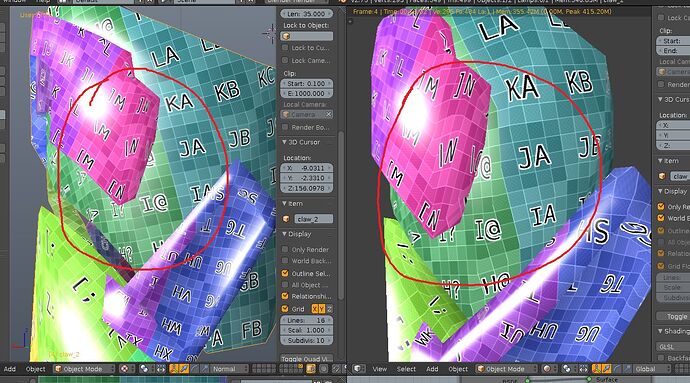Image resolution: width=690 pixels, height=383 pixels.
Task: Enable the Lock Camera to View checkbox
Action: [285, 60]
